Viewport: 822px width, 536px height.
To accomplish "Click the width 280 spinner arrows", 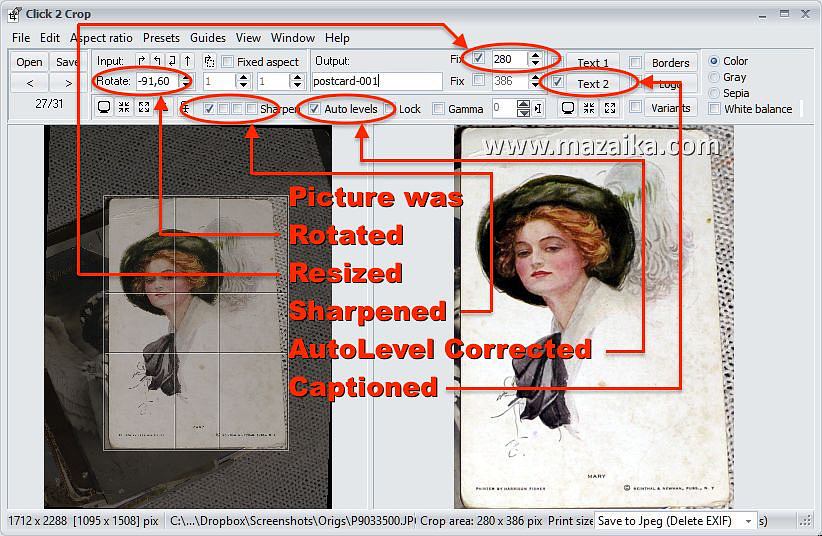I will pos(535,59).
